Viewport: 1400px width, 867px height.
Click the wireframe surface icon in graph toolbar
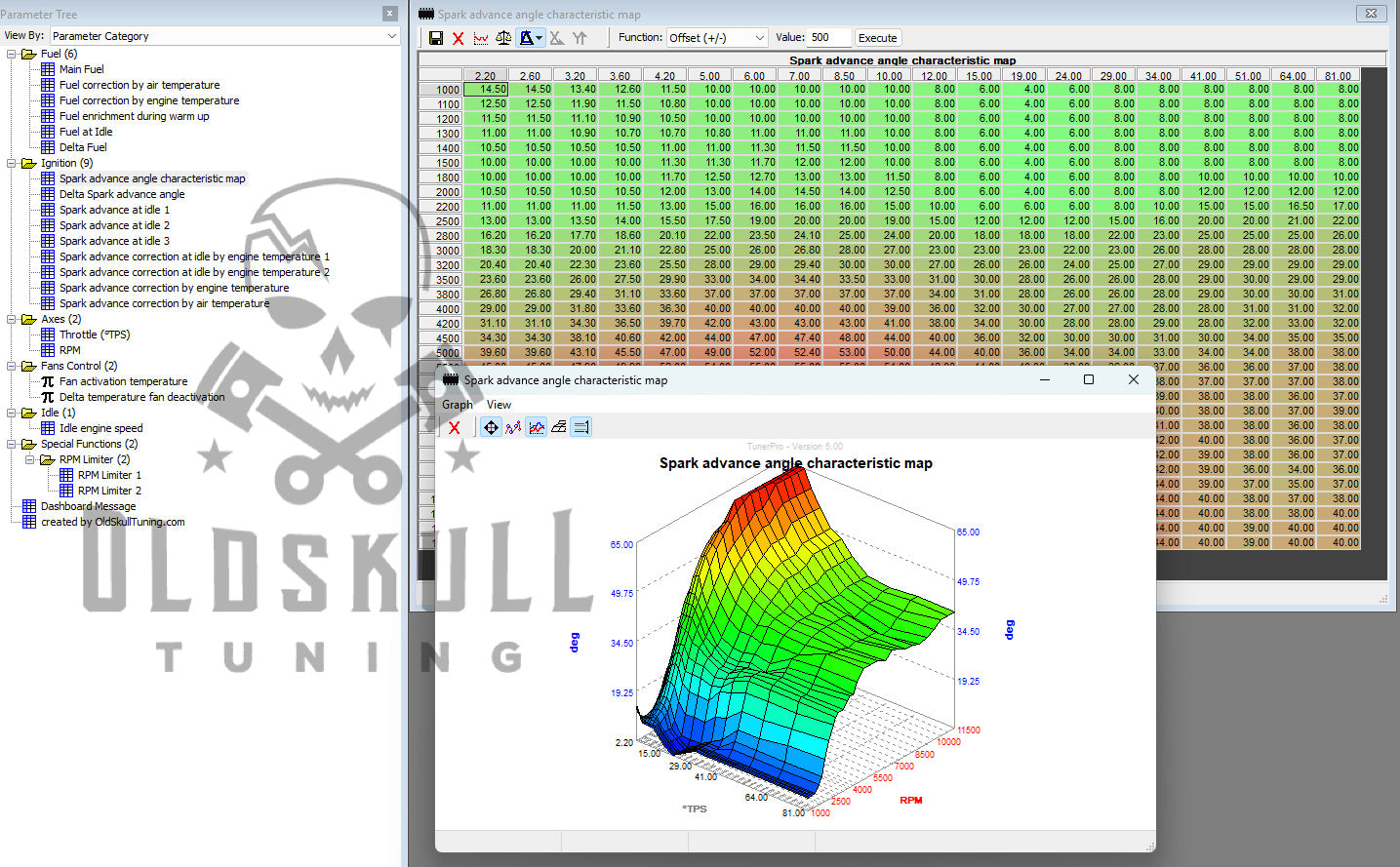(559, 427)
